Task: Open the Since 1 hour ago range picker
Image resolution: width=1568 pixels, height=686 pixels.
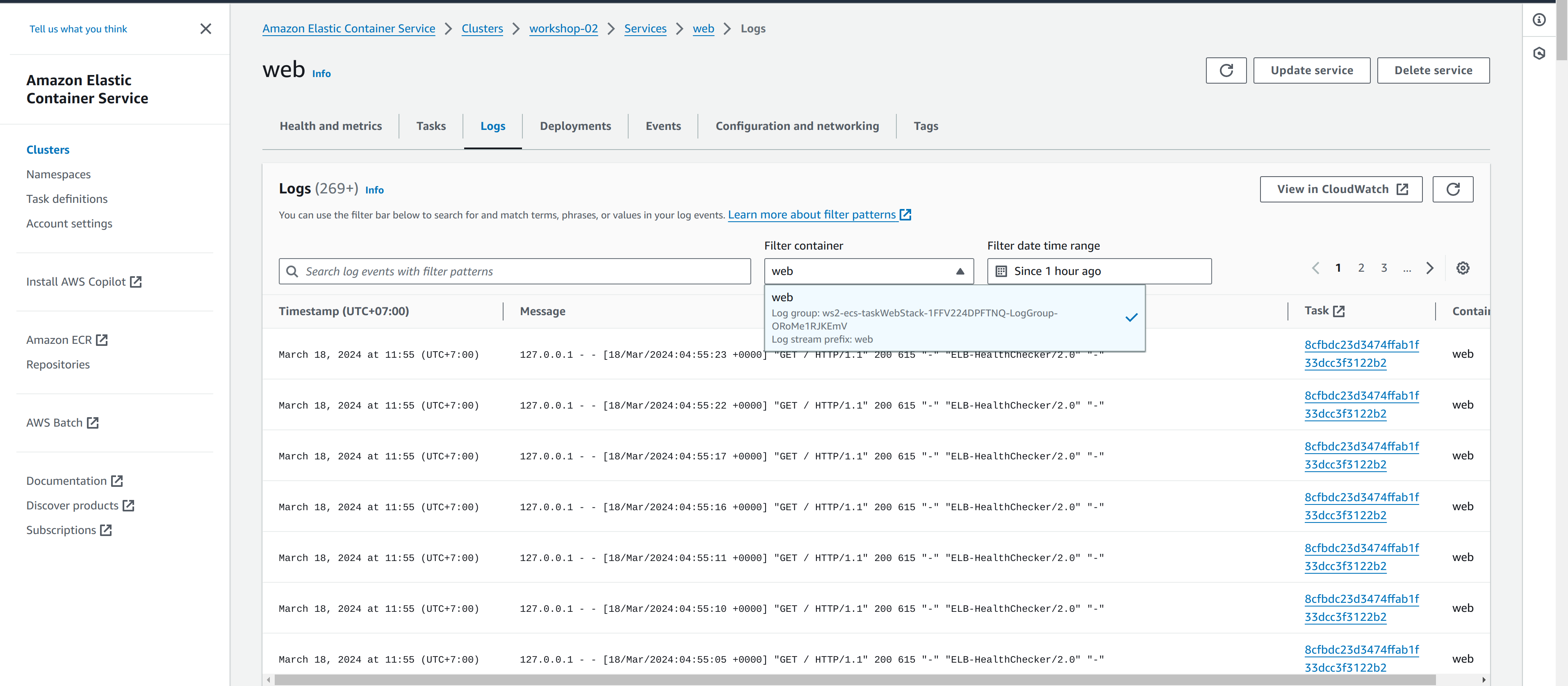Action: pyautogui.click(x=1099, y=271)
